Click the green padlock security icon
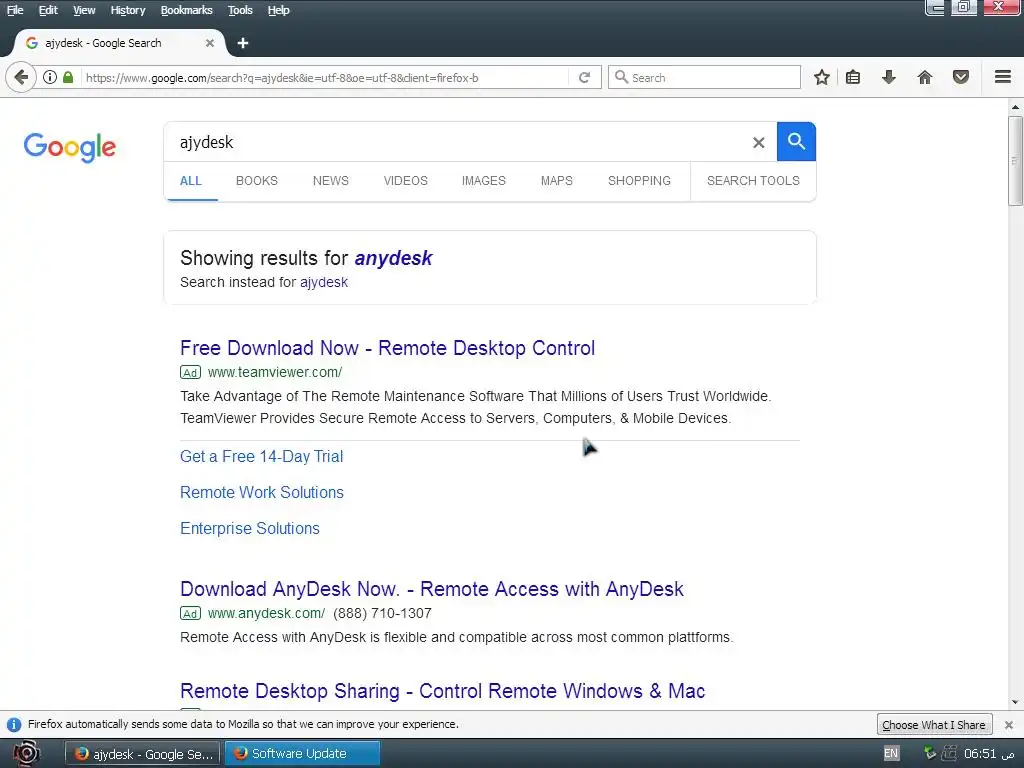The image size is (1024, 768). tap(68, 77)
